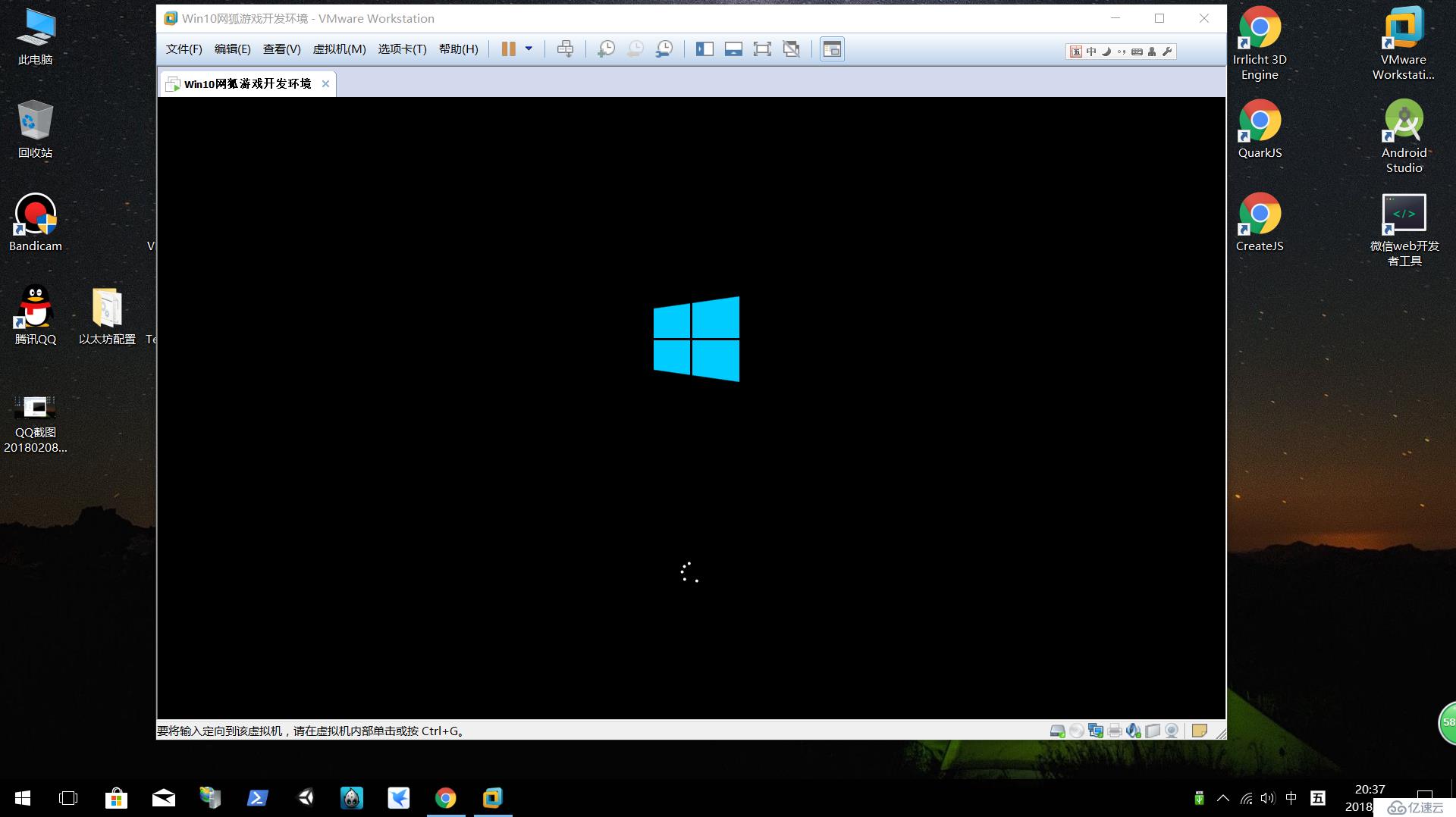The image size is (1456, 817).
Task: Open the 帮助(H) menu
Action: tap(458, 49)
